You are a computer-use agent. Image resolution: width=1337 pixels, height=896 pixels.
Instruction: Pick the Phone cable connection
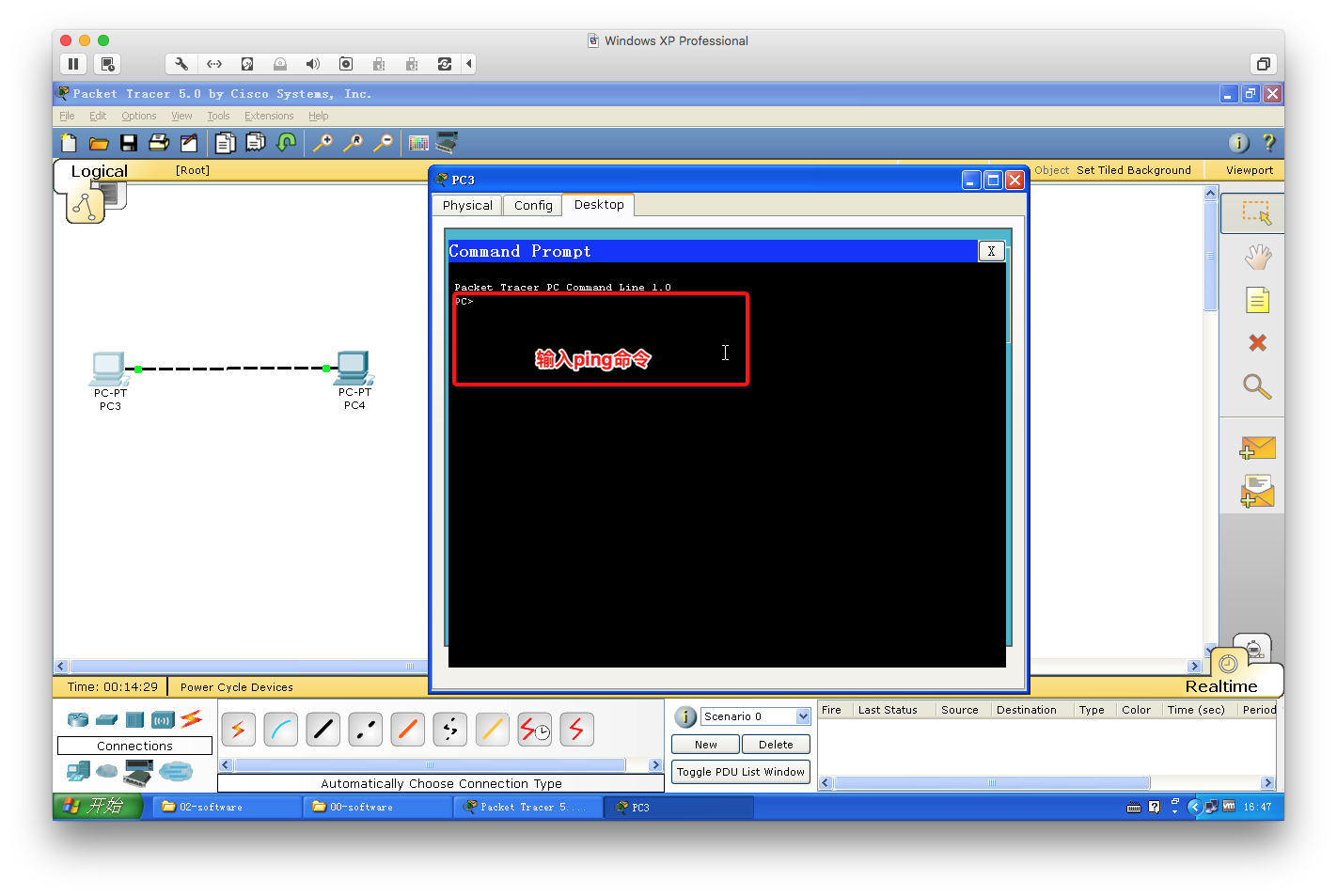point(449,730)
